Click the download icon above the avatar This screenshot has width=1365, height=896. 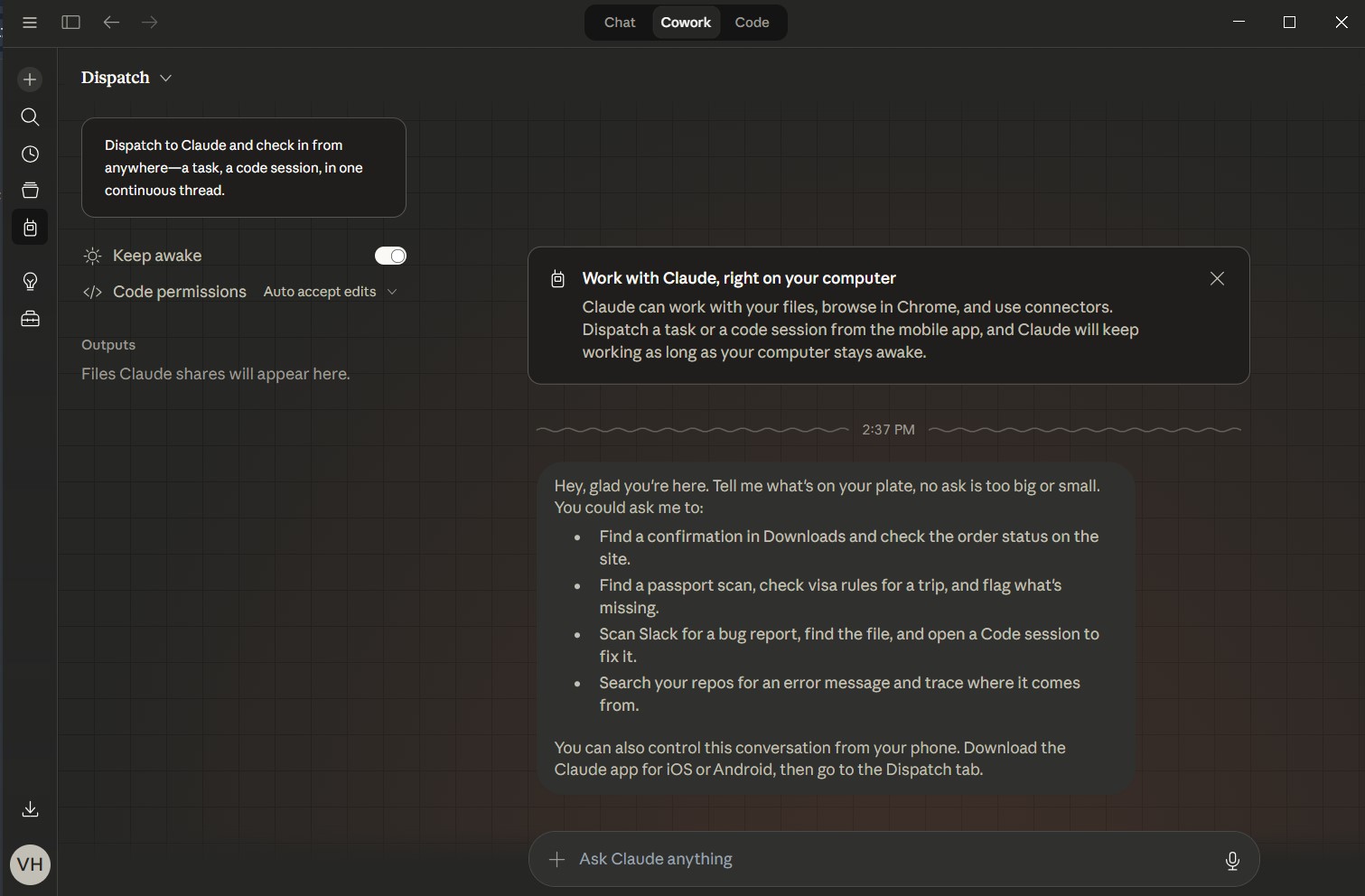[x=30, y=809]
